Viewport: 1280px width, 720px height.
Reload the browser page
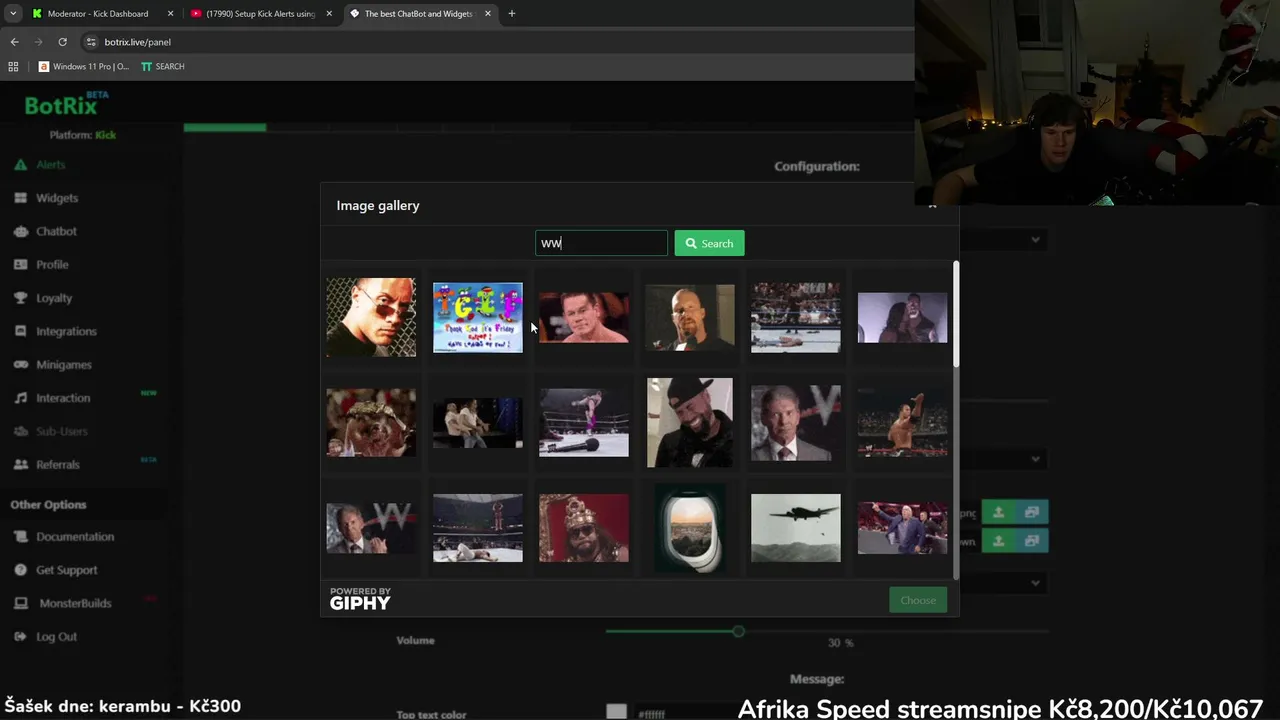coord(62,42)
